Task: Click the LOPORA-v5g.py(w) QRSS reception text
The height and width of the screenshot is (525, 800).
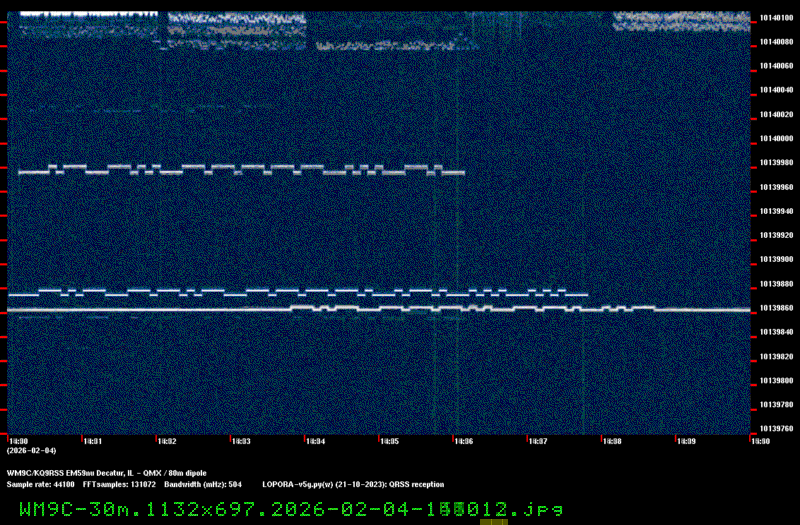Action: point(353,485)
